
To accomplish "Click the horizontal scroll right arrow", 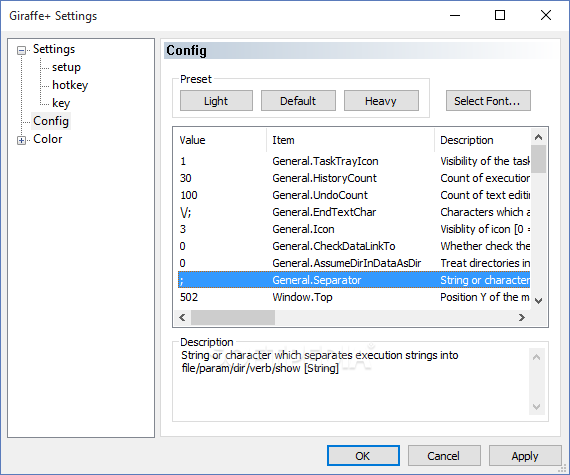I will 522,318.
